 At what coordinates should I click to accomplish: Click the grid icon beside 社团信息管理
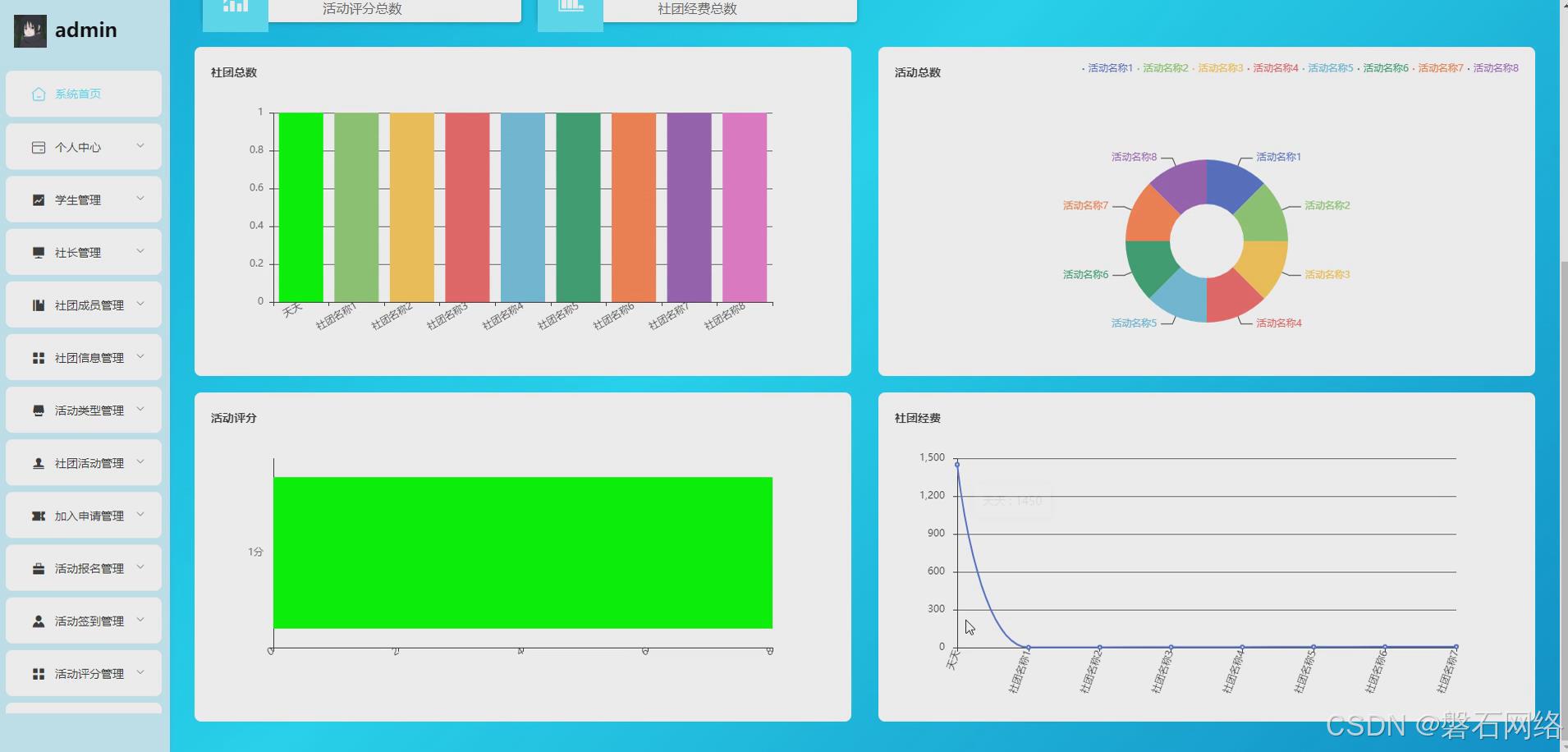click(x=39, y=358)
